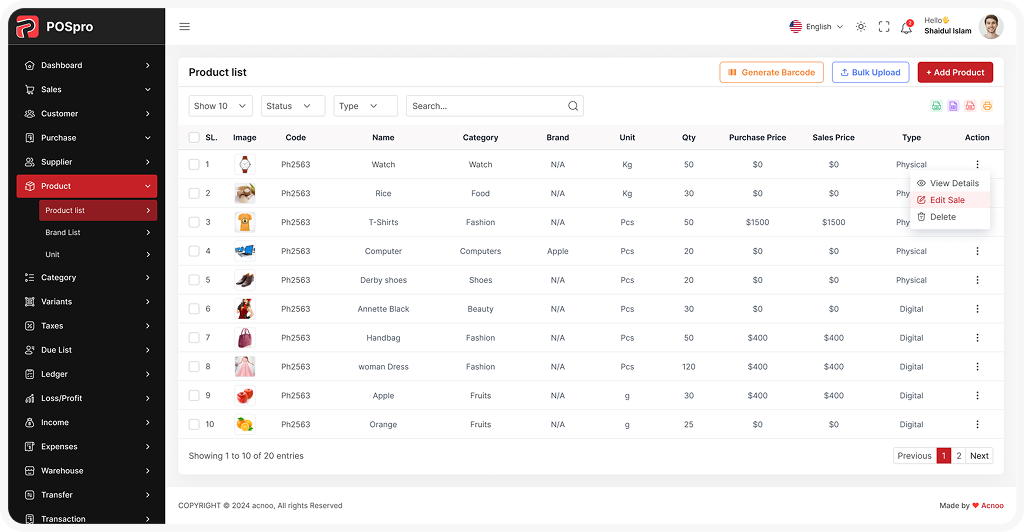Select the Handbag row checkbox
Viewport: 1025px width, 532px height.
point(194,338)
